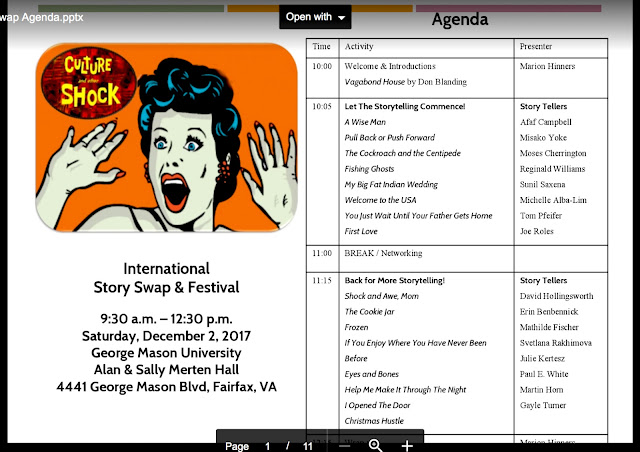Click presenter 'Erin Benbennick'
Image resolution: width=640 pixels, height=452 pixels.
549,312
